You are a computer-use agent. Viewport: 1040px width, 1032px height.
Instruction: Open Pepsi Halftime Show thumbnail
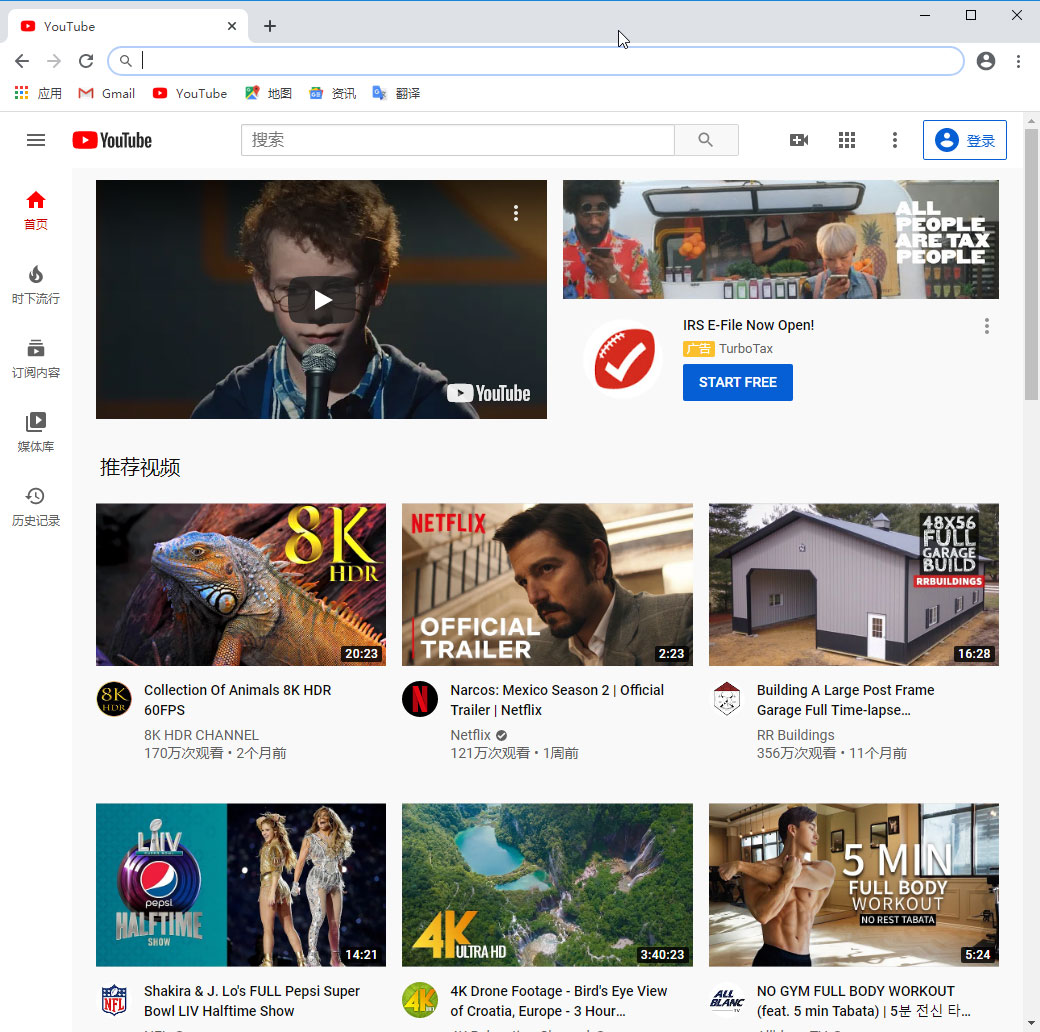(241, 885)
